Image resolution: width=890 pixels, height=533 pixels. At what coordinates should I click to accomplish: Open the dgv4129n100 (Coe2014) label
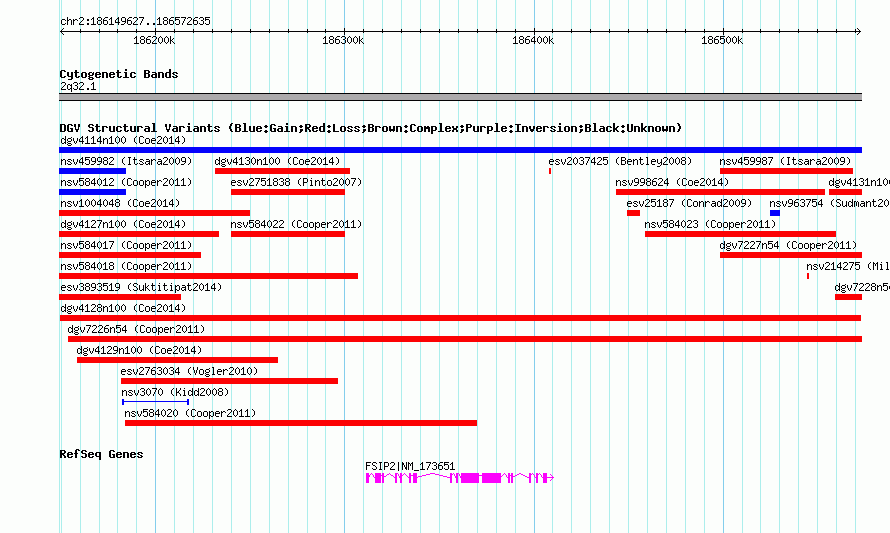[x=139, y=350]
